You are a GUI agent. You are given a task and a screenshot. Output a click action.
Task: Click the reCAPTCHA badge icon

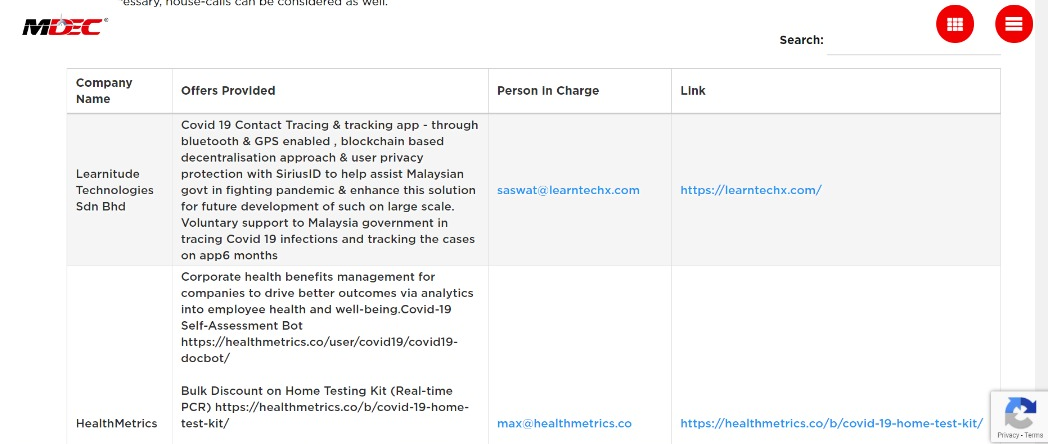click(1020, 413)
